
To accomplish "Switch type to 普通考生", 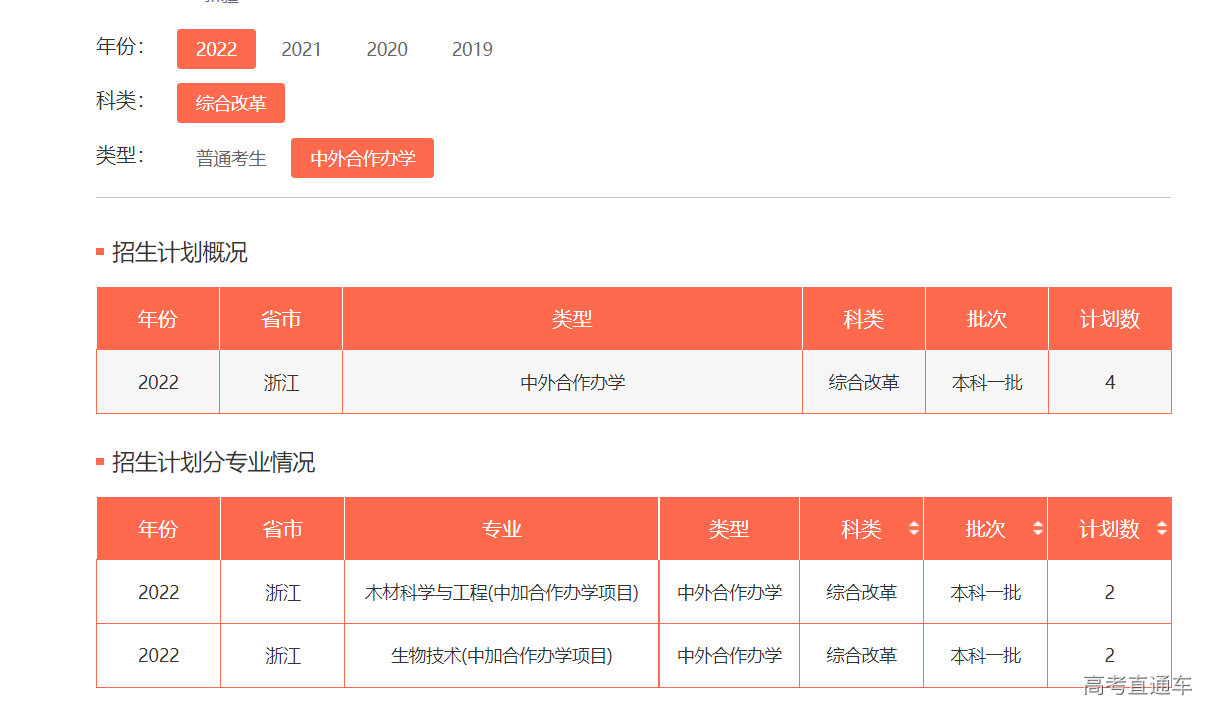I will (x=231, y=157).
